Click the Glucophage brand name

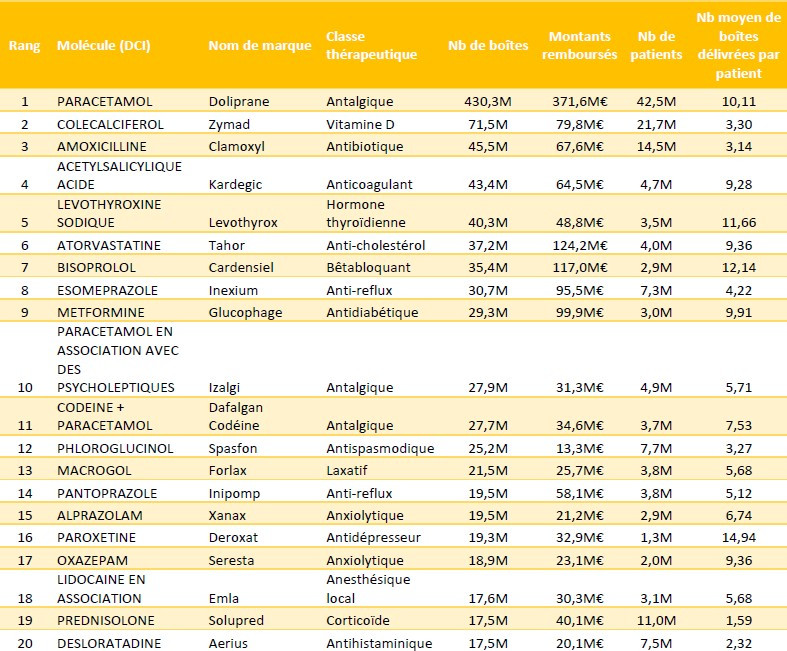[245, 312]
